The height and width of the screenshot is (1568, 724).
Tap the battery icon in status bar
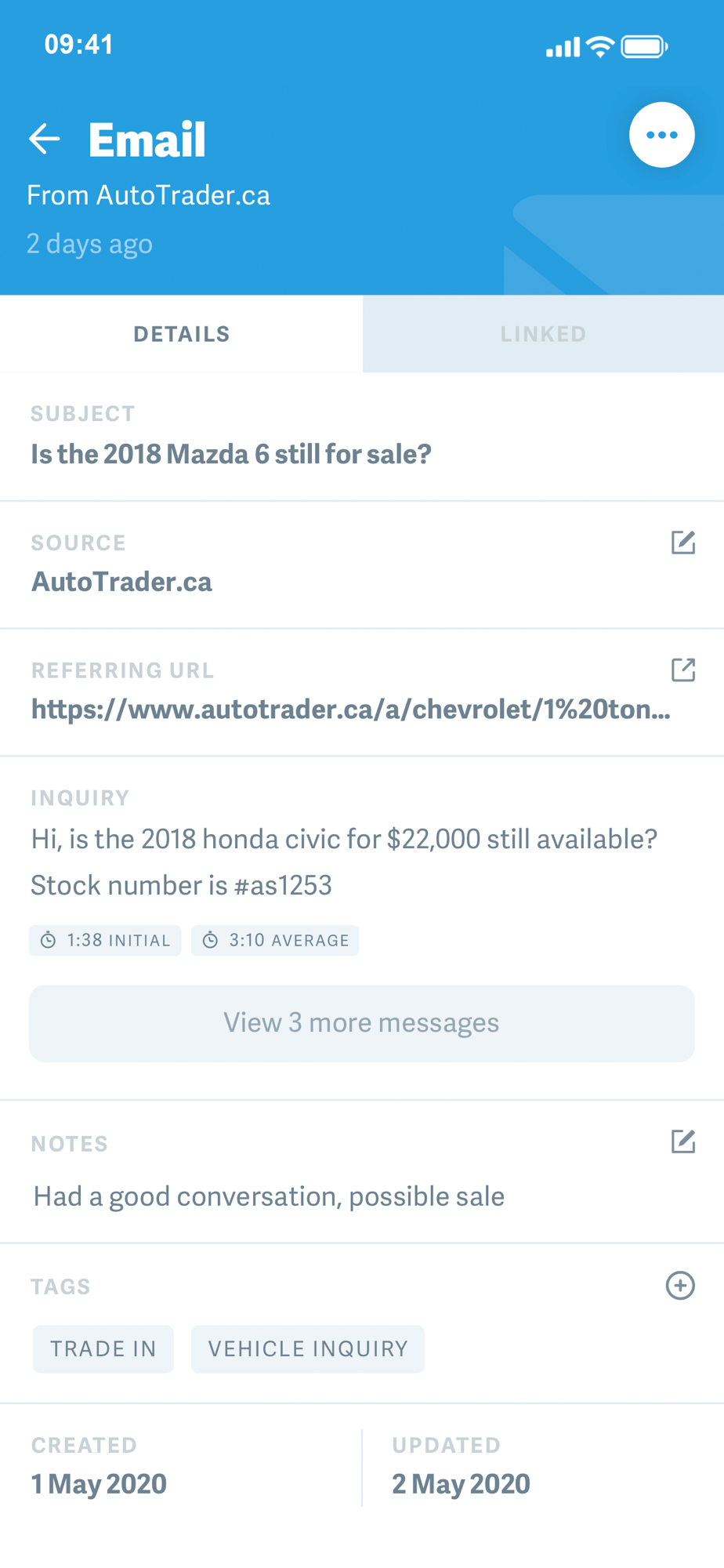644,47
